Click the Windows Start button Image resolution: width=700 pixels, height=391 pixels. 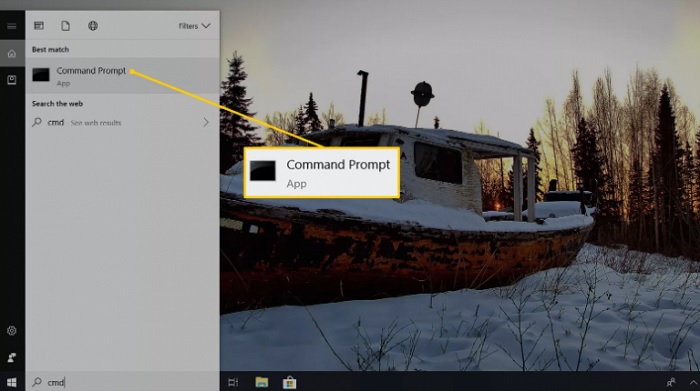click(12, 382)
